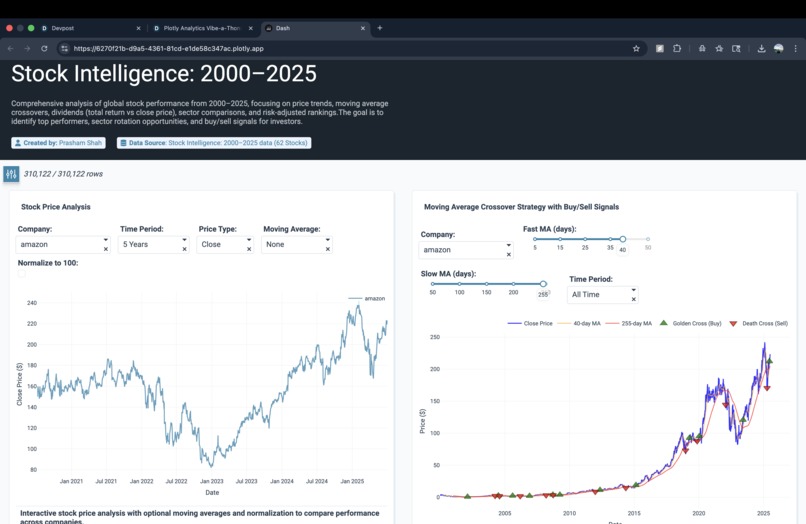Open the All Time period dropdown

click(603, 294)
